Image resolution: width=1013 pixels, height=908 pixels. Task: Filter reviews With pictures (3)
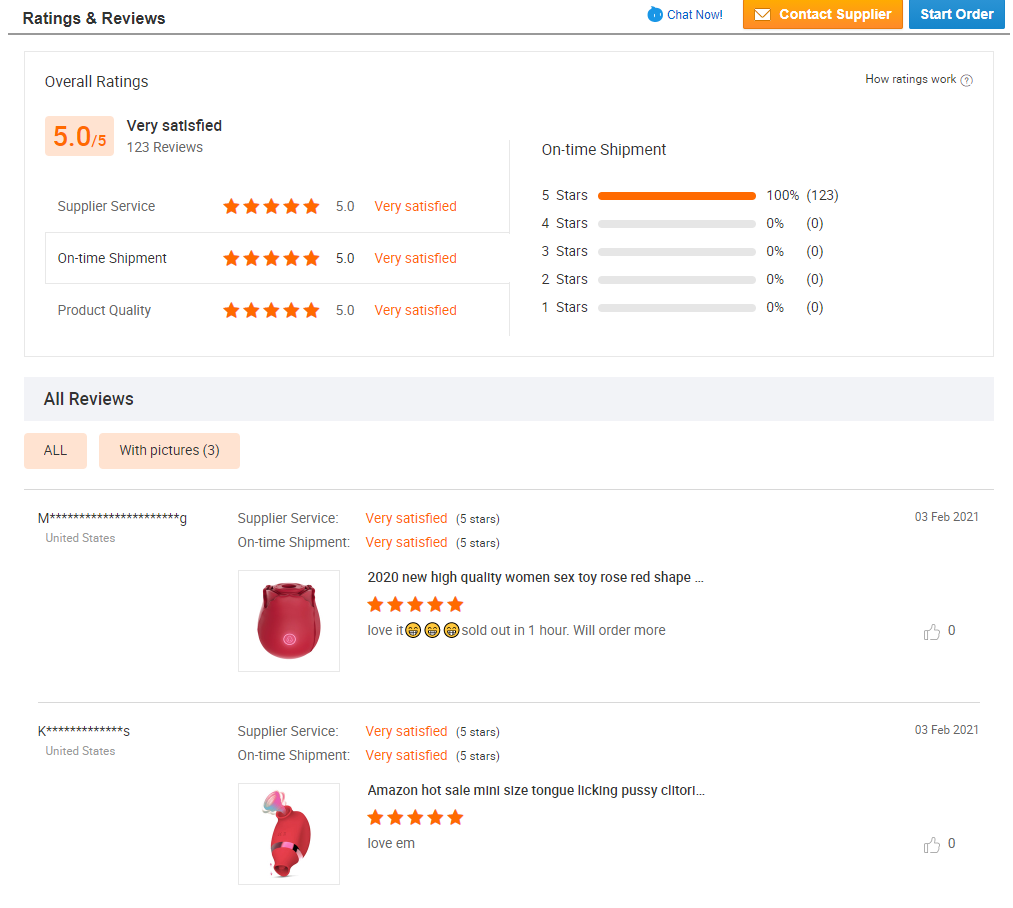169,450
